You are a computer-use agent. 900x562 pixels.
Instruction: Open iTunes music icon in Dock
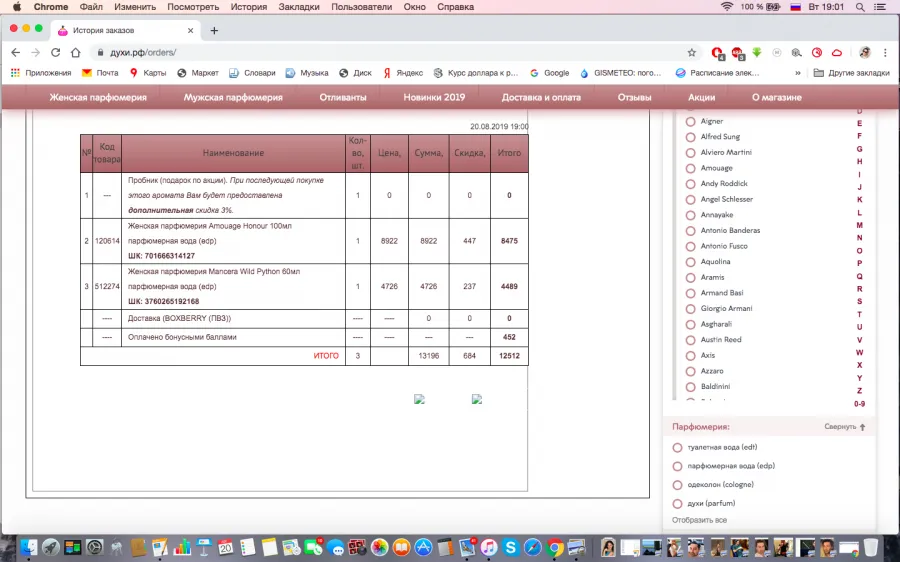tap(488, 547)
